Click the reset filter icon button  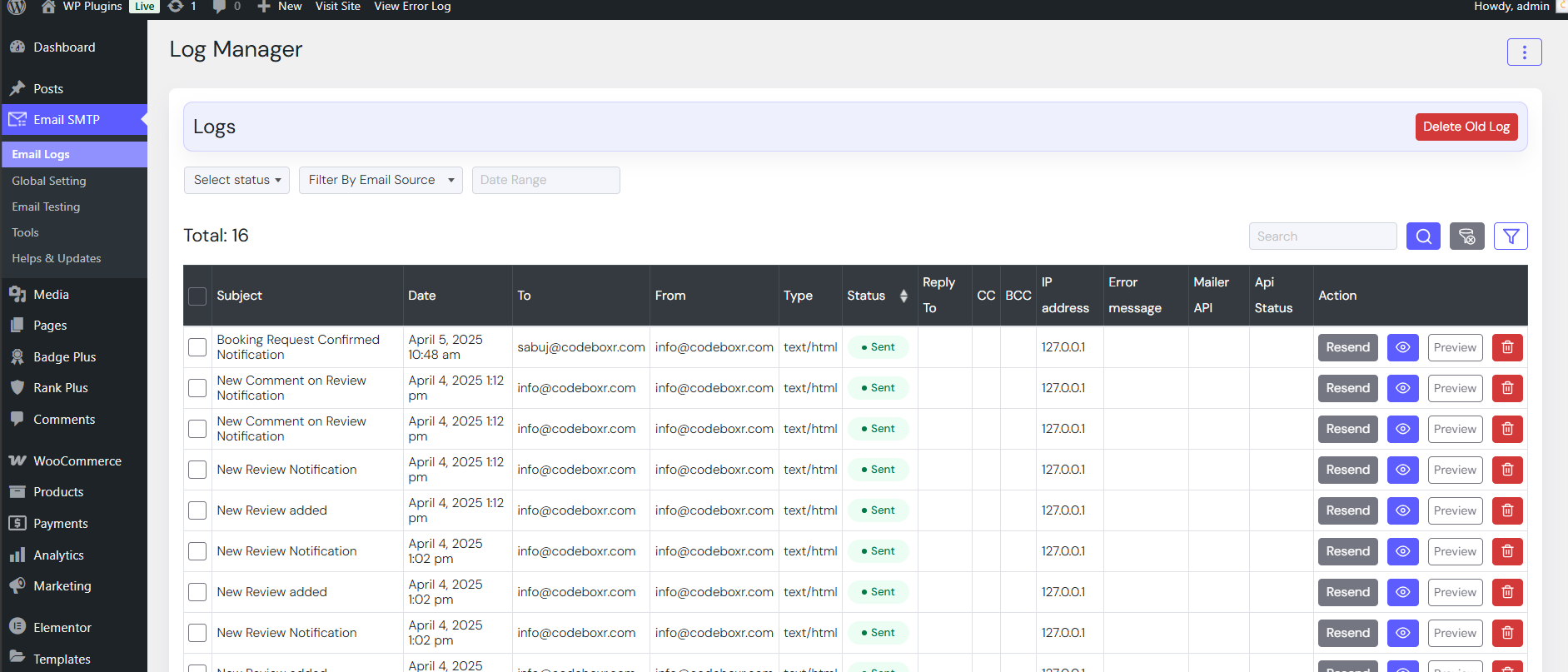1466,236
